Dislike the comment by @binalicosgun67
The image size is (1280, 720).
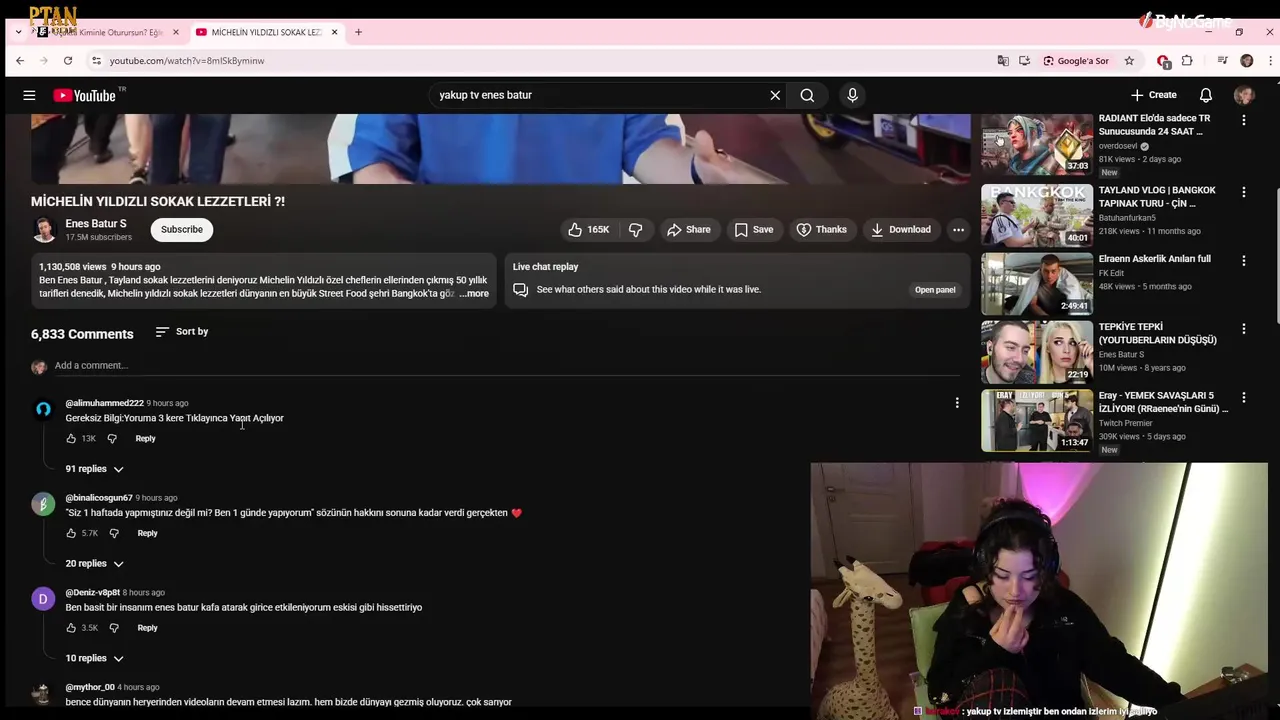pos(114,534)
